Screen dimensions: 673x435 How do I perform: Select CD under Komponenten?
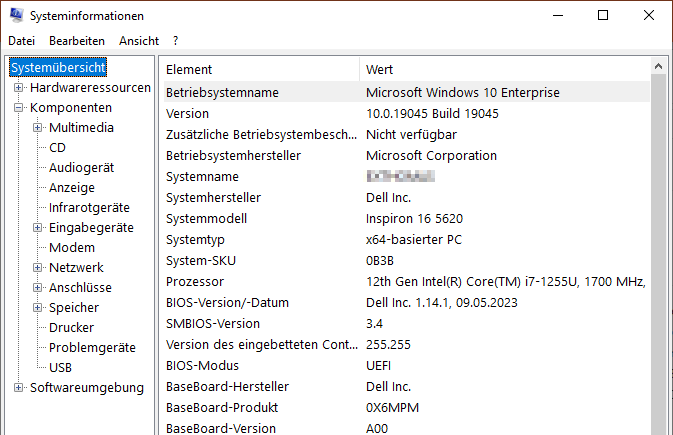[57, 148]
